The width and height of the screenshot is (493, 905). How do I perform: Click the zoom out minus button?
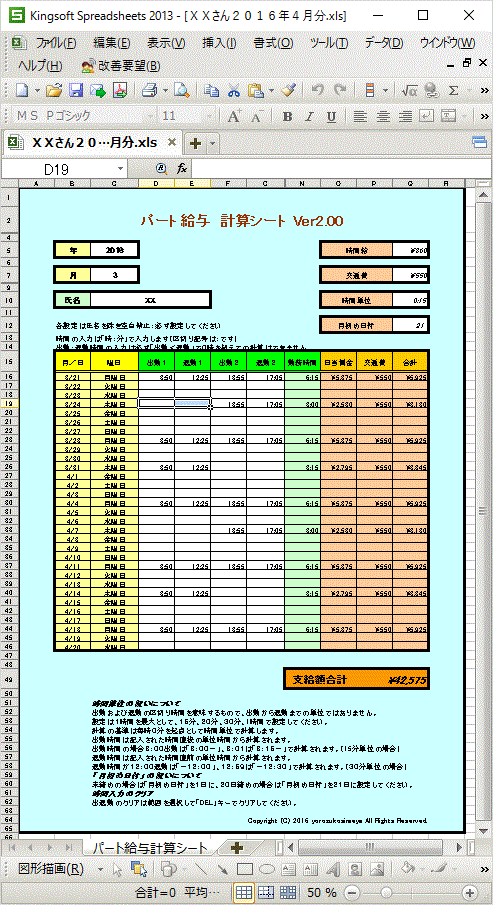pos(353,892)
